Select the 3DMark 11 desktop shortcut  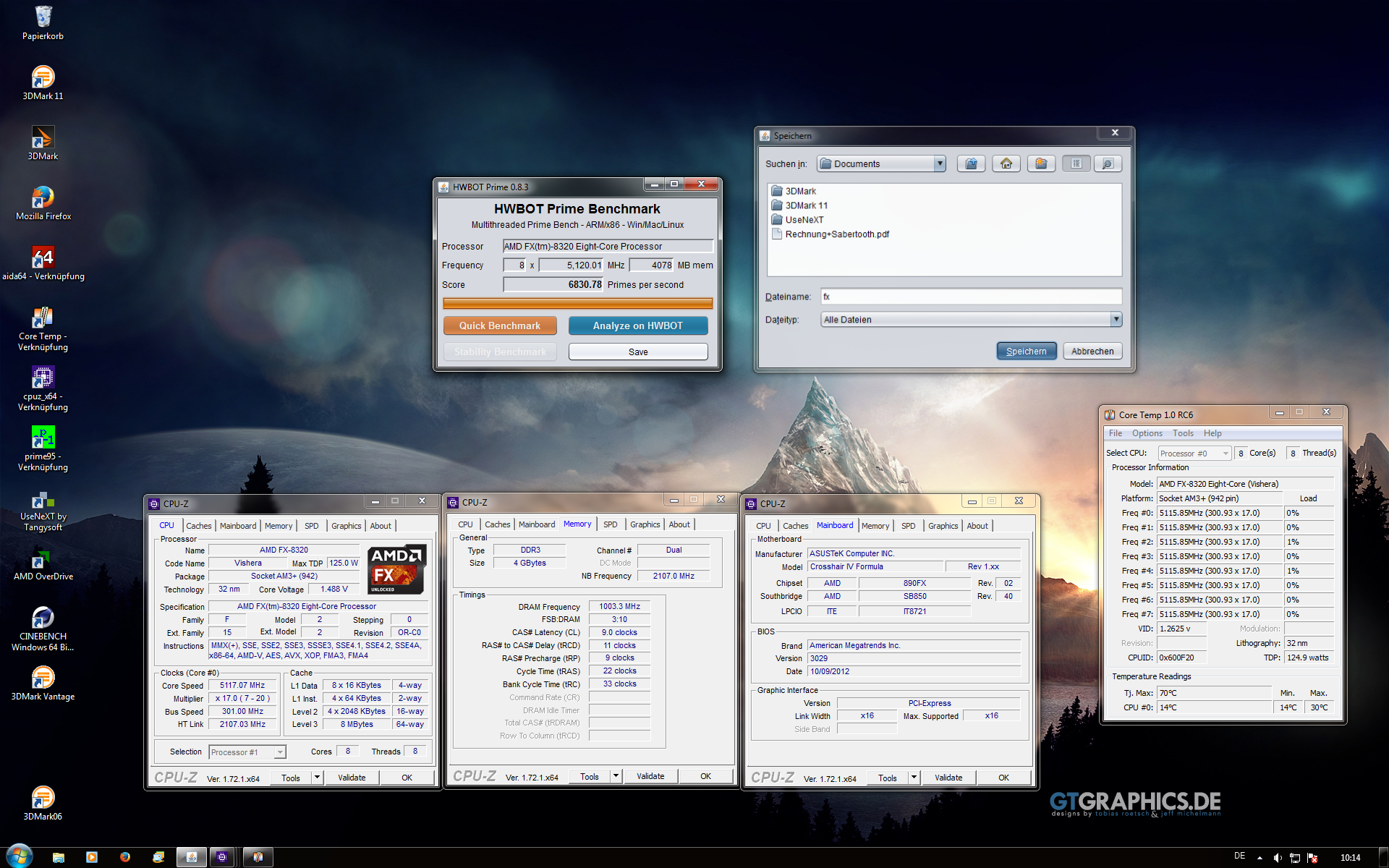point(43,83)
